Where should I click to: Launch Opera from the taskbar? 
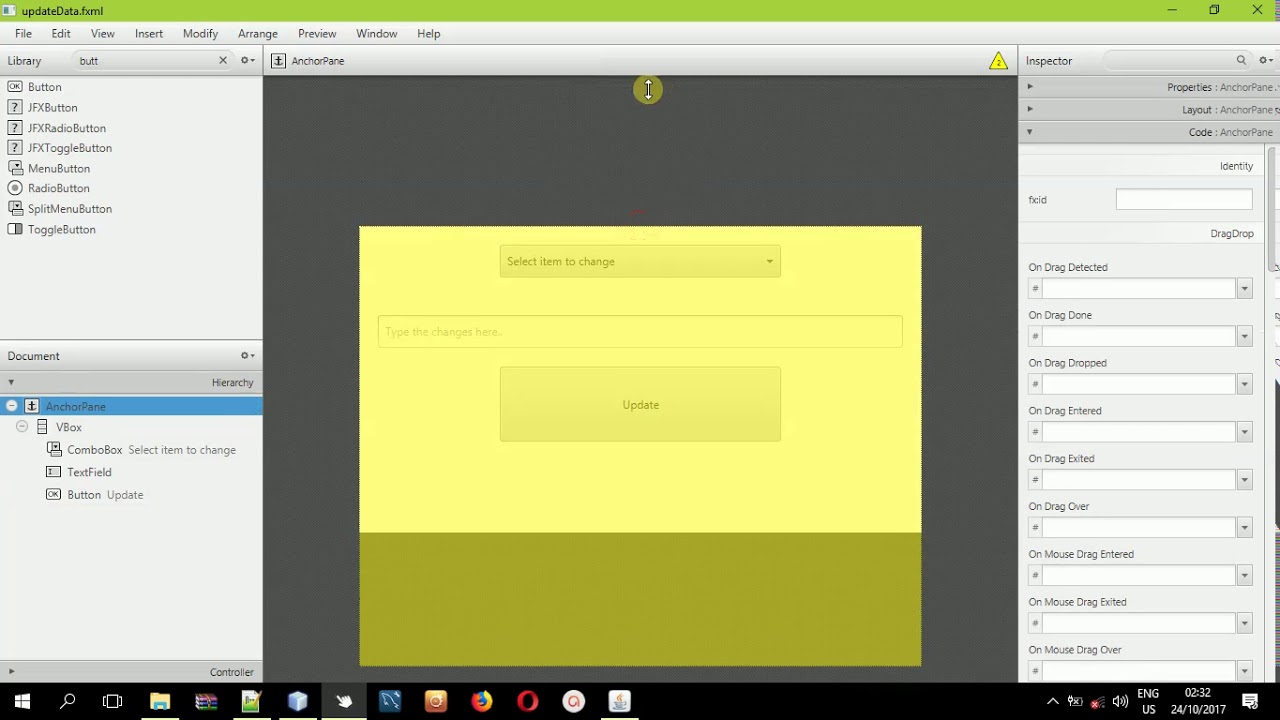coord(528,701)
